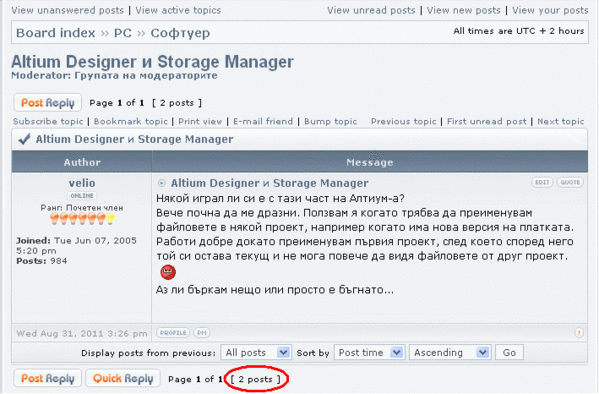Click the Author column header
The image size is (599, 394).
pos(82,162)
